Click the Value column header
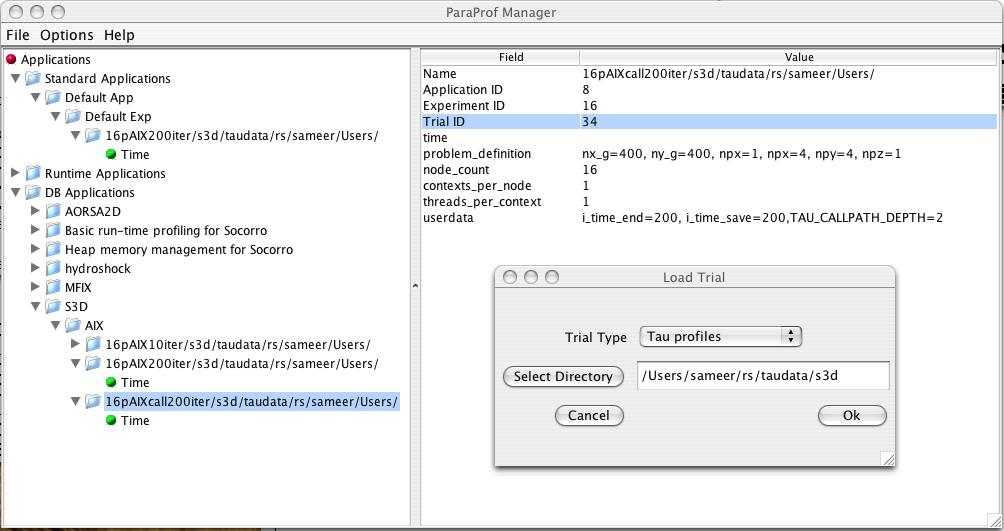Screen dimensions: 1004x531 pos(789,57)
